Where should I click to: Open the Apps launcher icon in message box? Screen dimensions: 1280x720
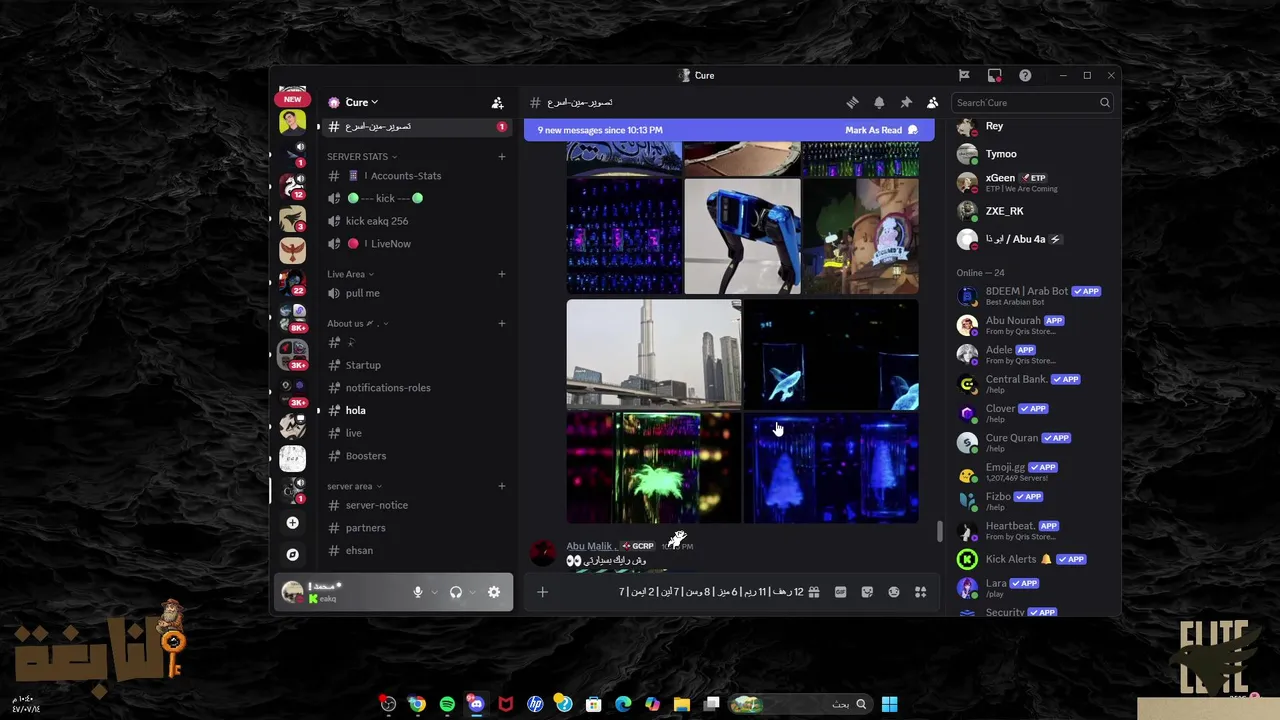tap(920, 592)
